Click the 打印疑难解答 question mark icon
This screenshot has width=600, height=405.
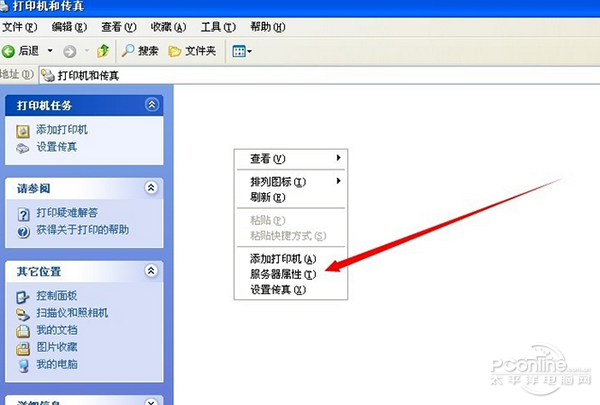click(23, 214)
